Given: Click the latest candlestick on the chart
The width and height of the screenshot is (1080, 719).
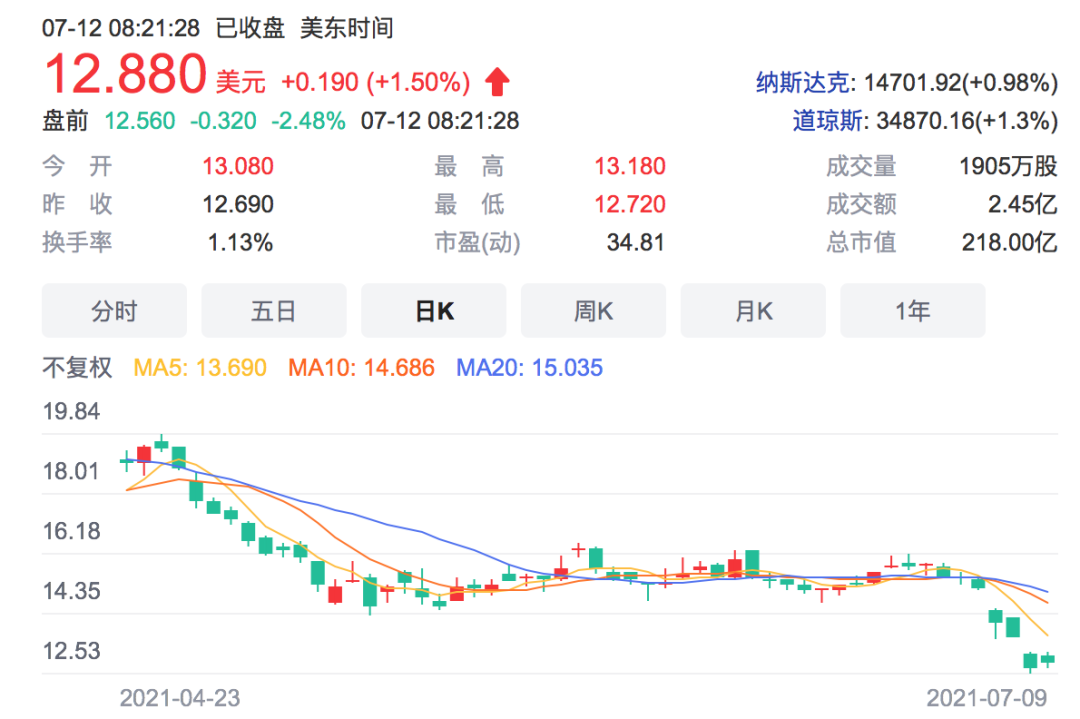Looking at the screenshot, I should 1048,658.
